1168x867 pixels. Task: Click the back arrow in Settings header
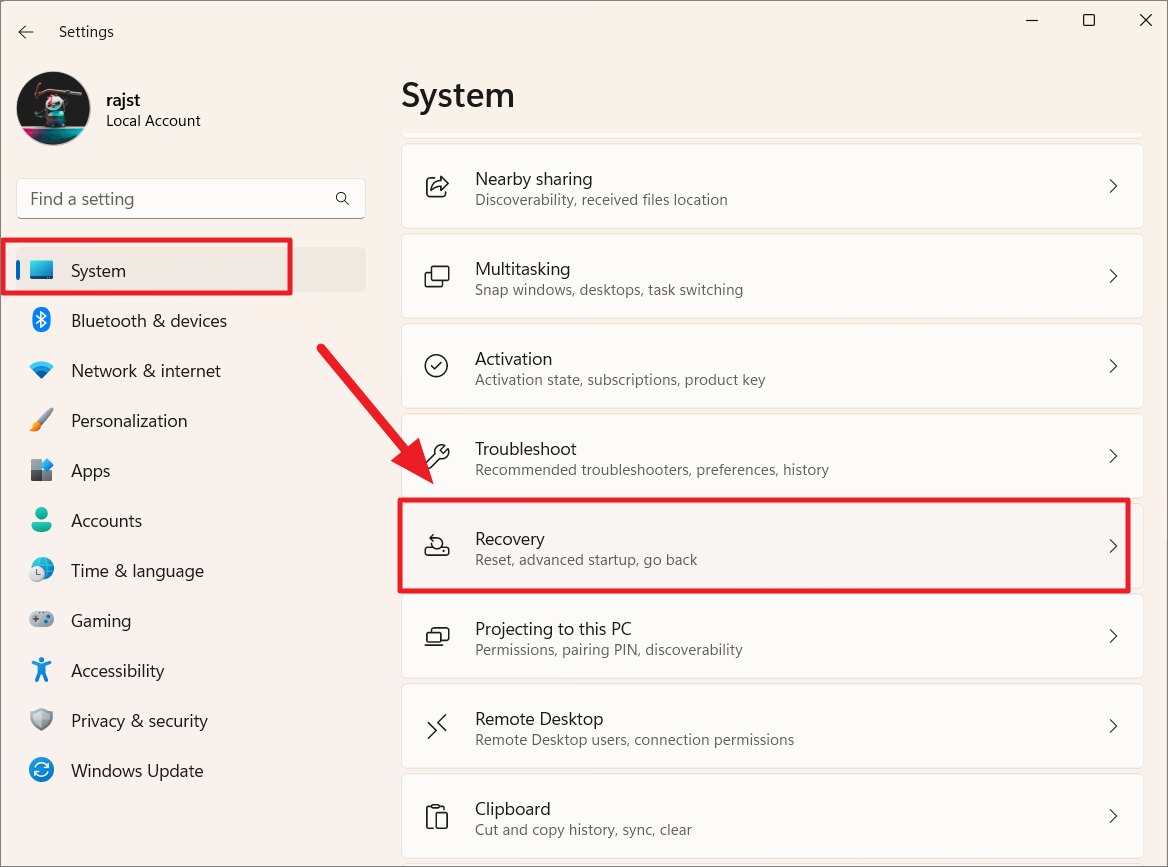click(x=26, y=32)
